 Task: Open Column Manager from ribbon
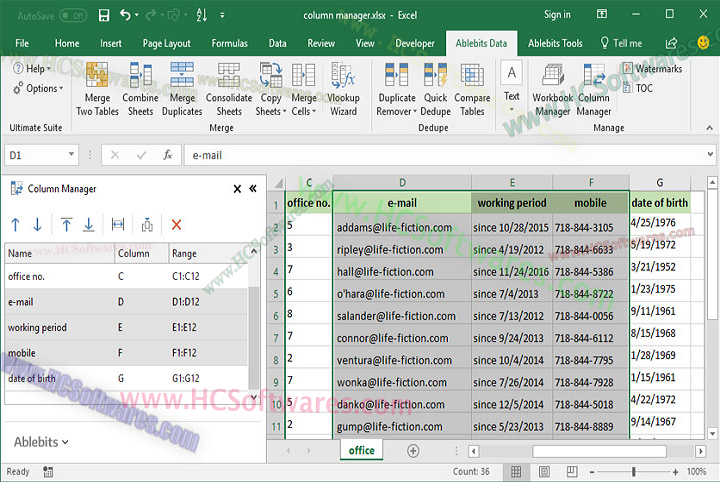(x=594, y=89)
